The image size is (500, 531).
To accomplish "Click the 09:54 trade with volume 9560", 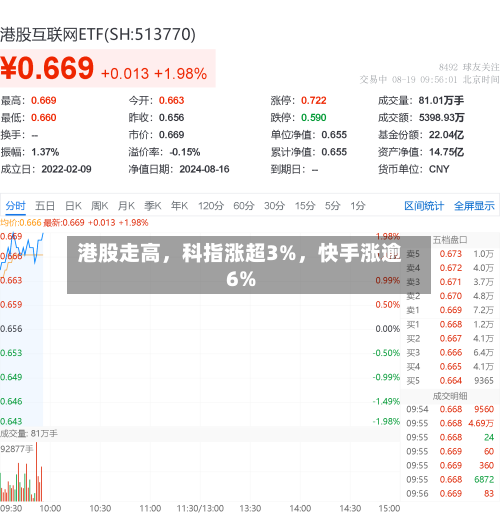I will point(450,409).
